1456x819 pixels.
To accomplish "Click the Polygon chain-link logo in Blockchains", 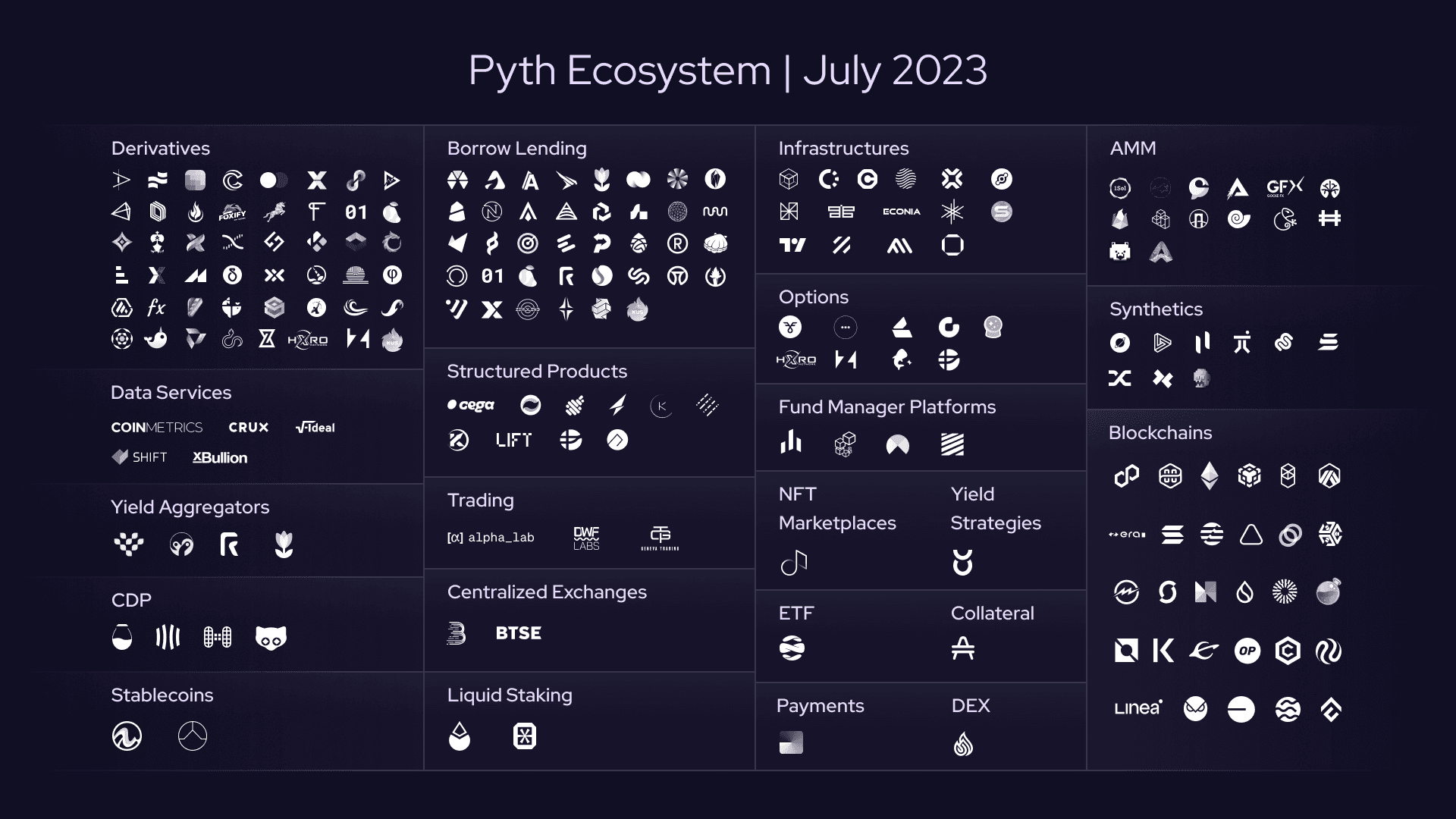I will [x=1127, y=476].
